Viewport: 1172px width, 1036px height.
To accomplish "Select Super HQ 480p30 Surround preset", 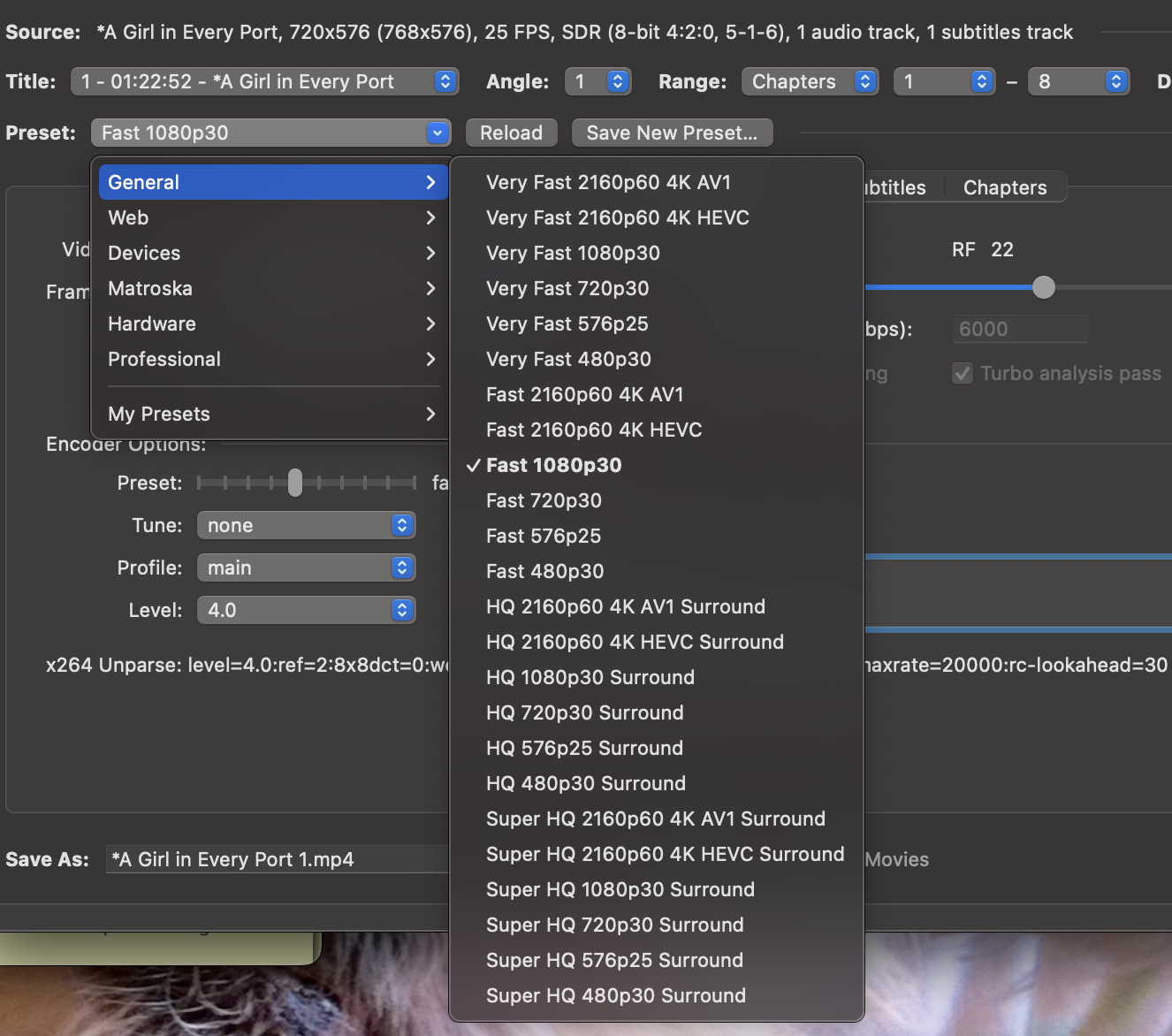I will [657, 995].
